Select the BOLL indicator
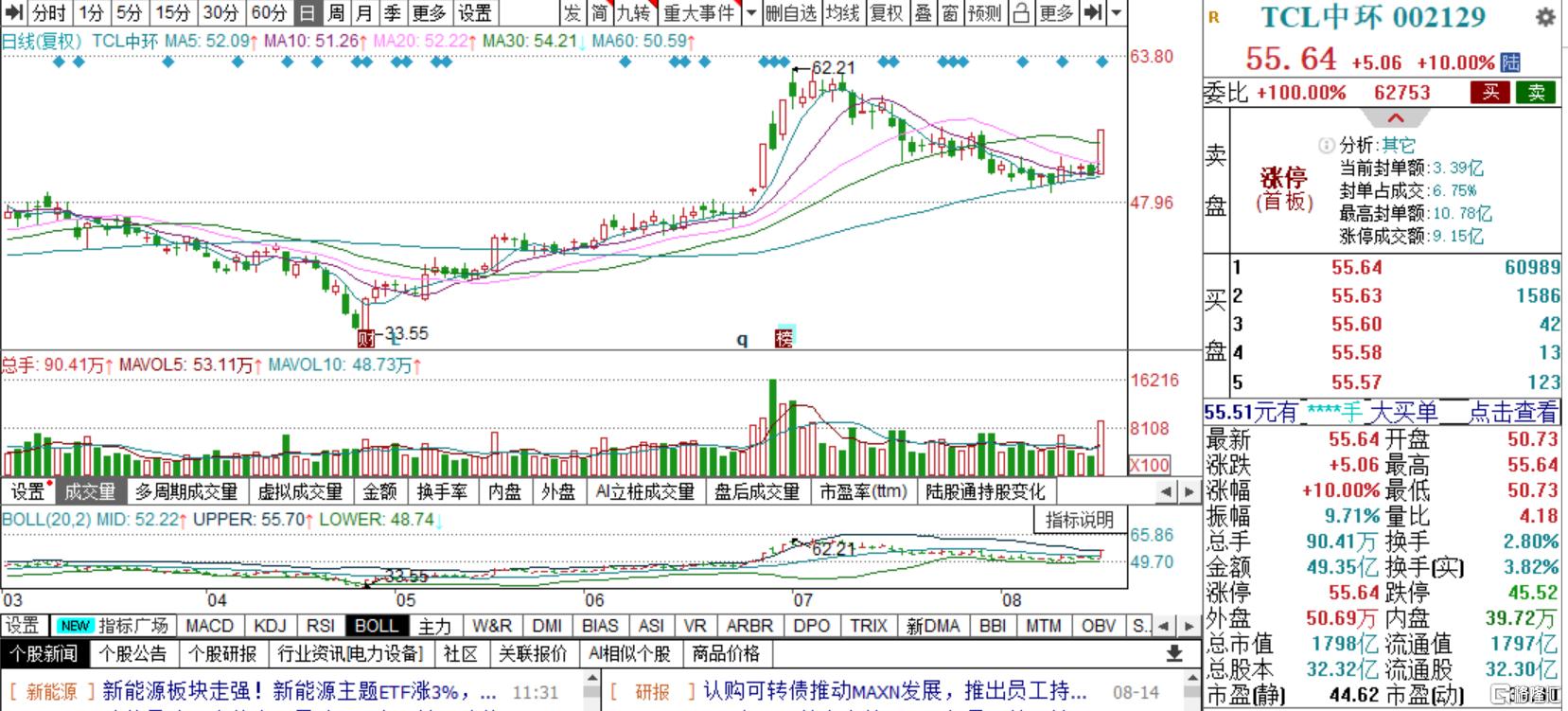This screenshot has height=711, width=1568. coord(376,626)
